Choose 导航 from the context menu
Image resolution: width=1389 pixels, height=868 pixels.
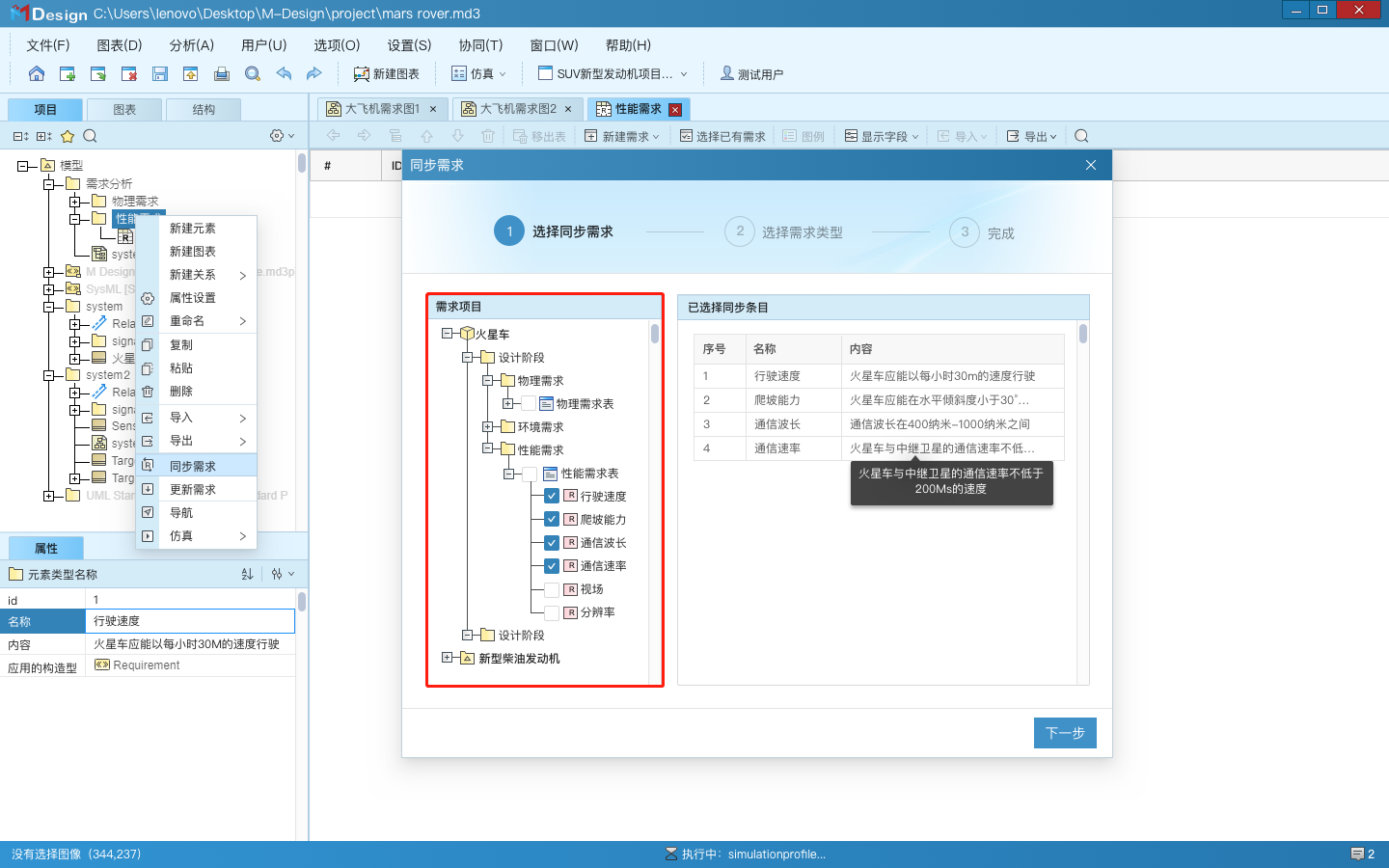coord(197,512)
